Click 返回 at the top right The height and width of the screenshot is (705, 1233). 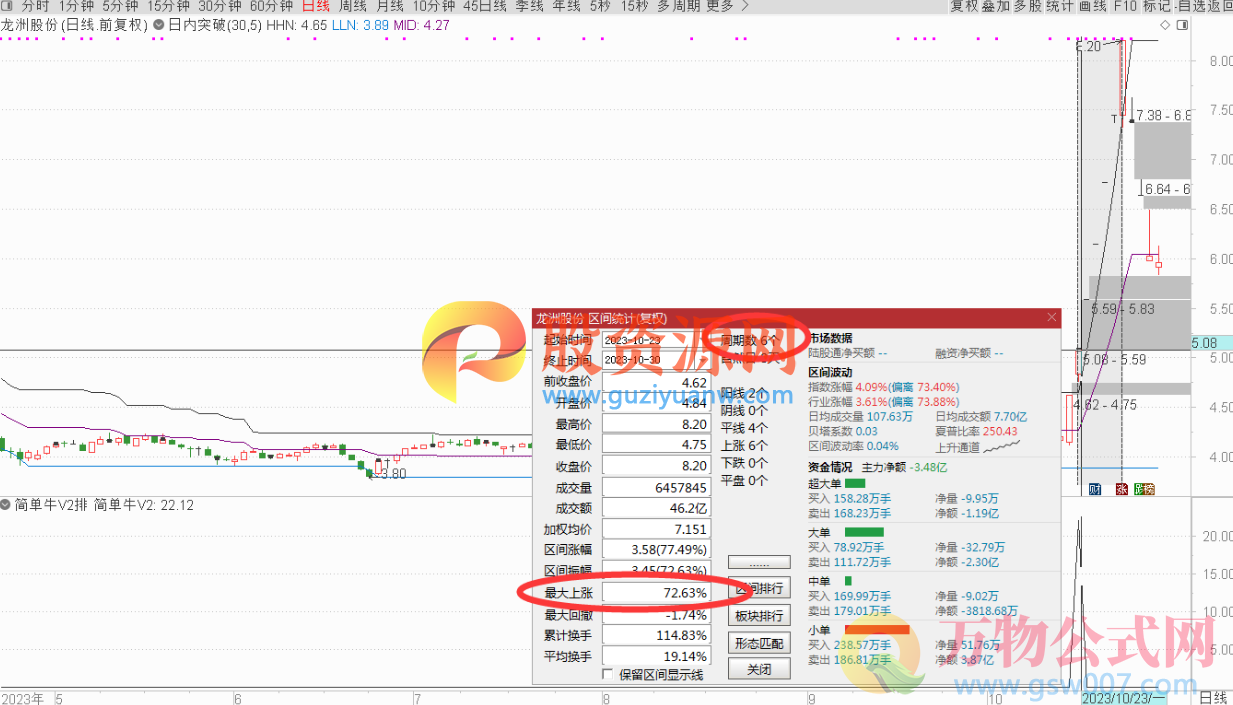pos(1219,6)
